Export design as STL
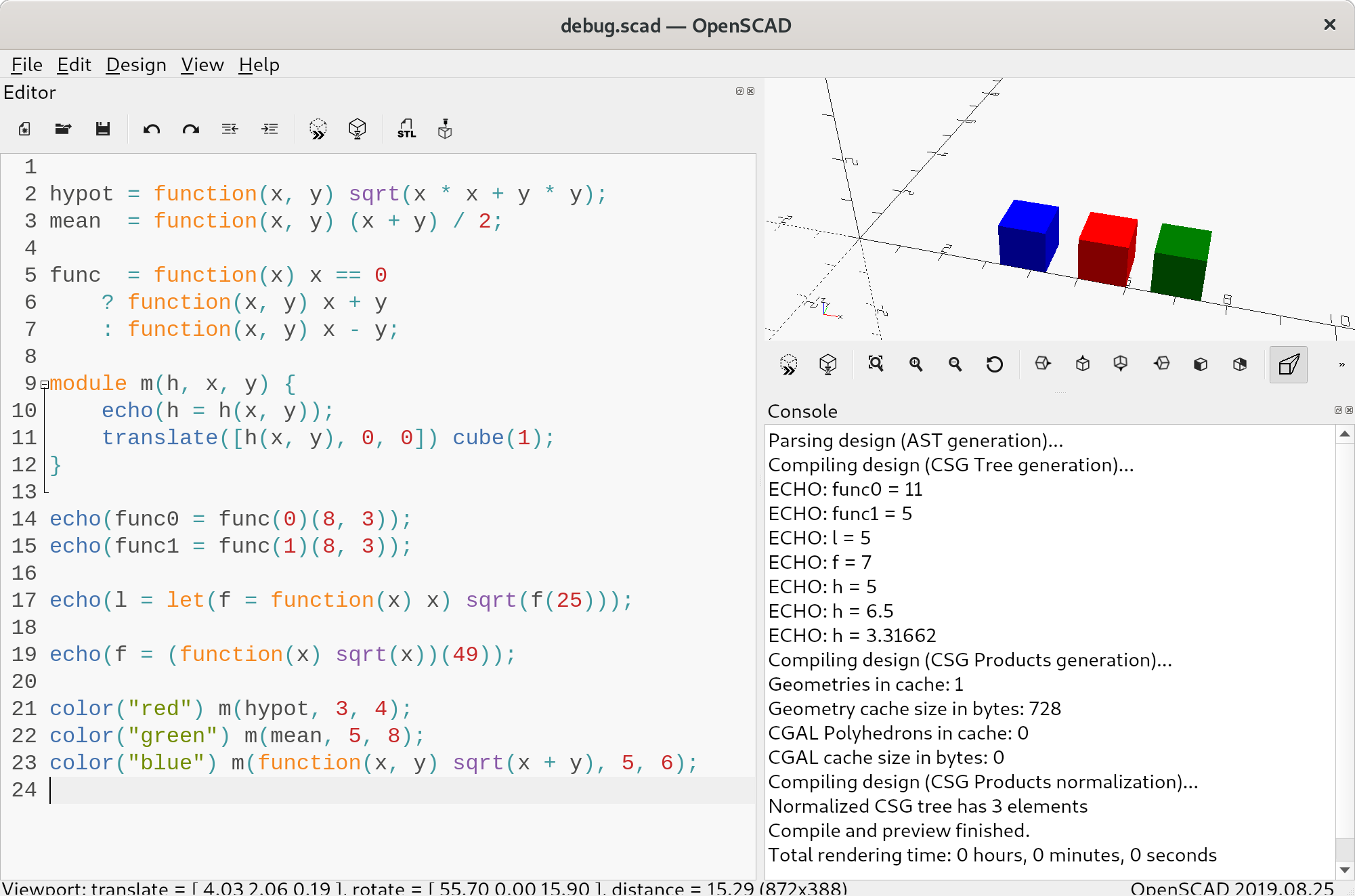 coord(406,129)
